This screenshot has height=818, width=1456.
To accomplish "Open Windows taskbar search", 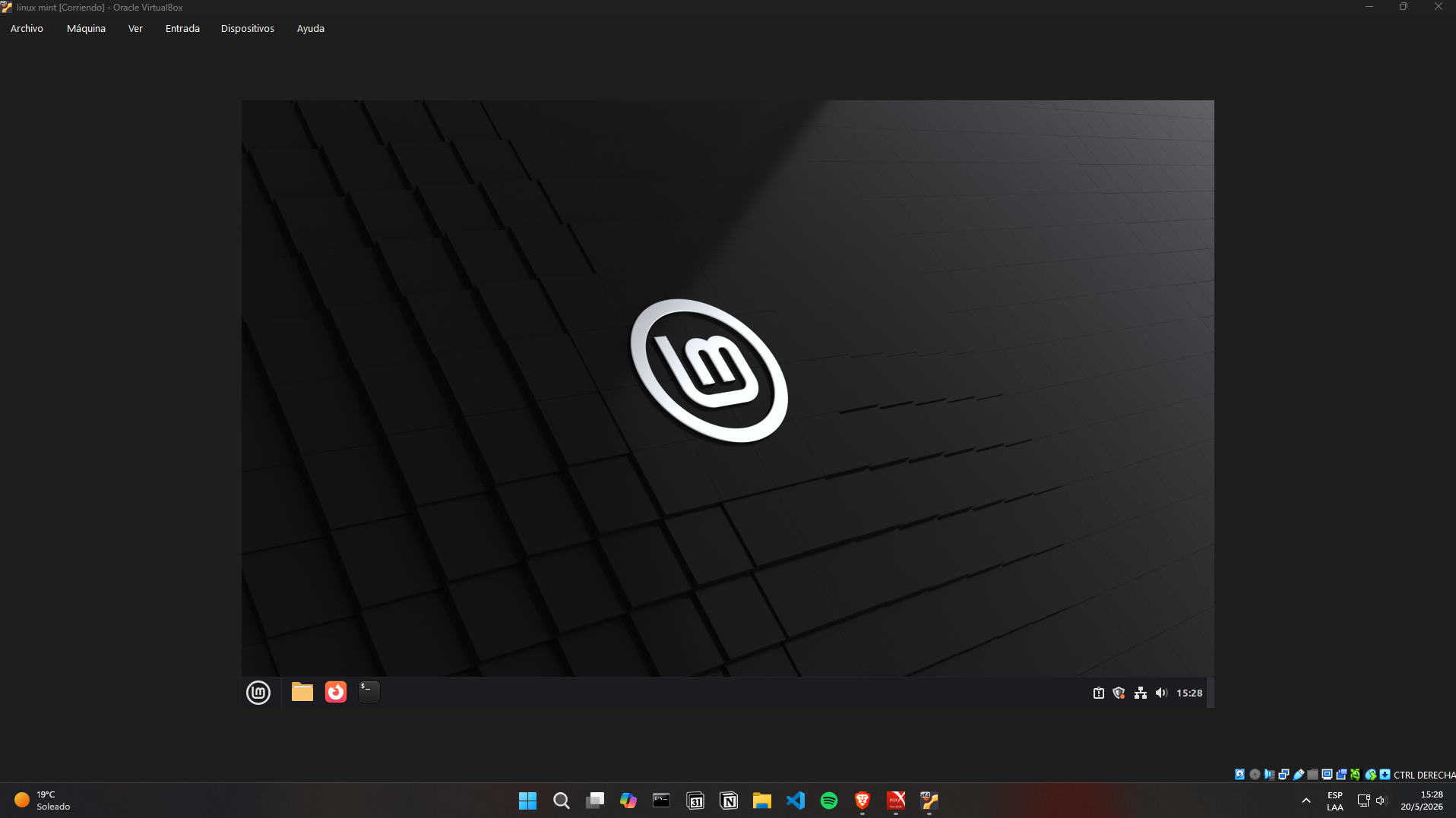I will pos(562,801).
